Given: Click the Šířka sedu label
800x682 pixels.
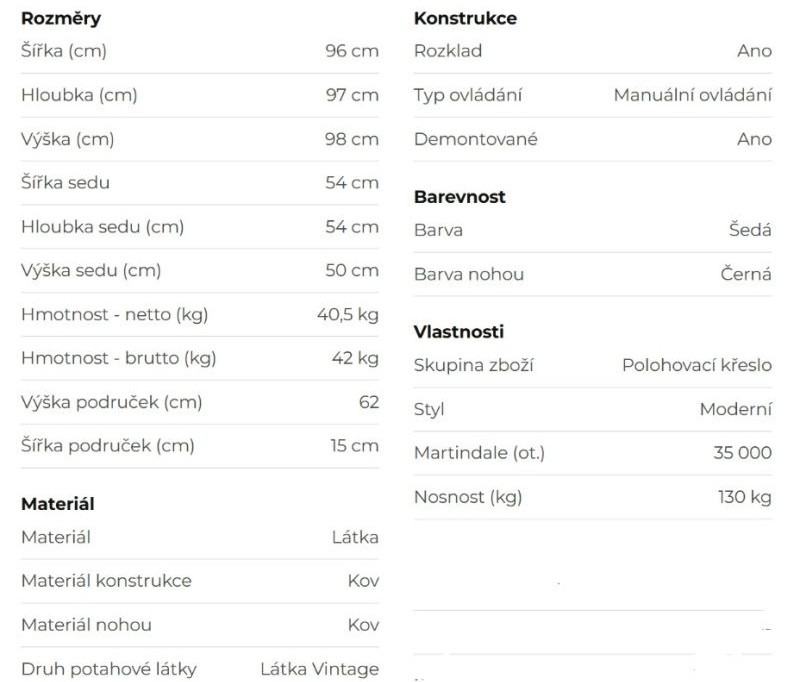Looking at the screenshot, I should [65, 183].
